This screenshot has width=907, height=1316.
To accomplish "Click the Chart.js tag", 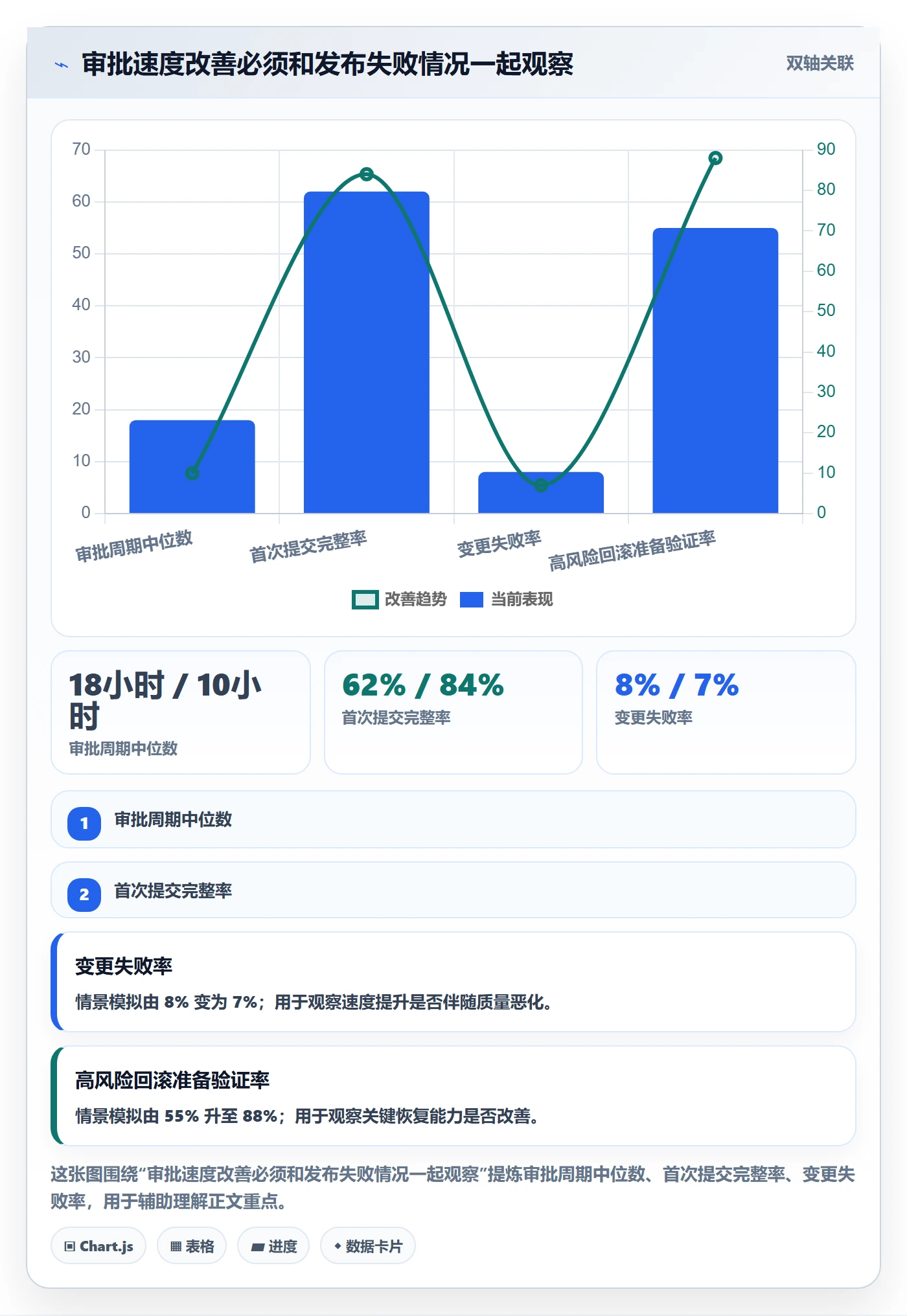I will (x=98, y=1246).
